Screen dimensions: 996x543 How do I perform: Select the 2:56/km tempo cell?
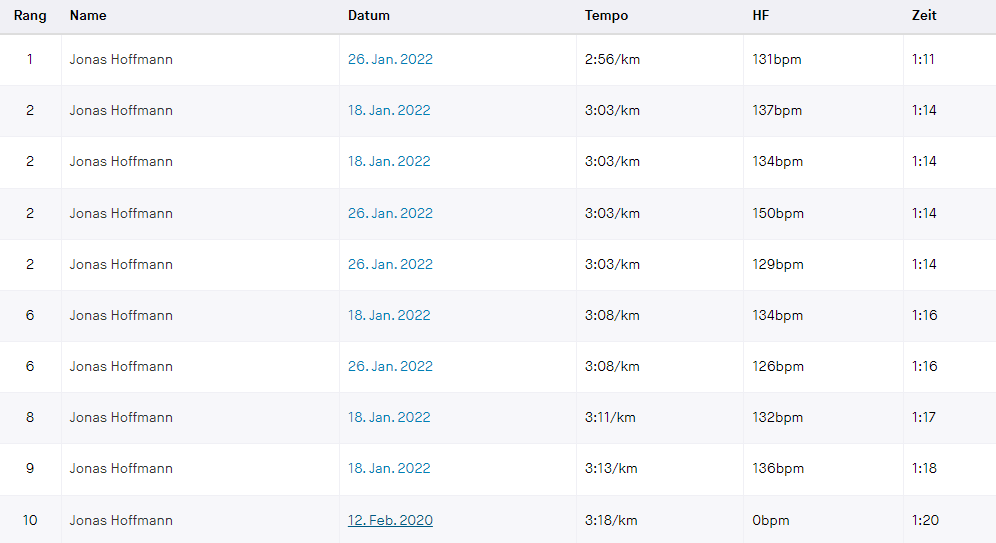pyautogui.click(x=612, y=59)
